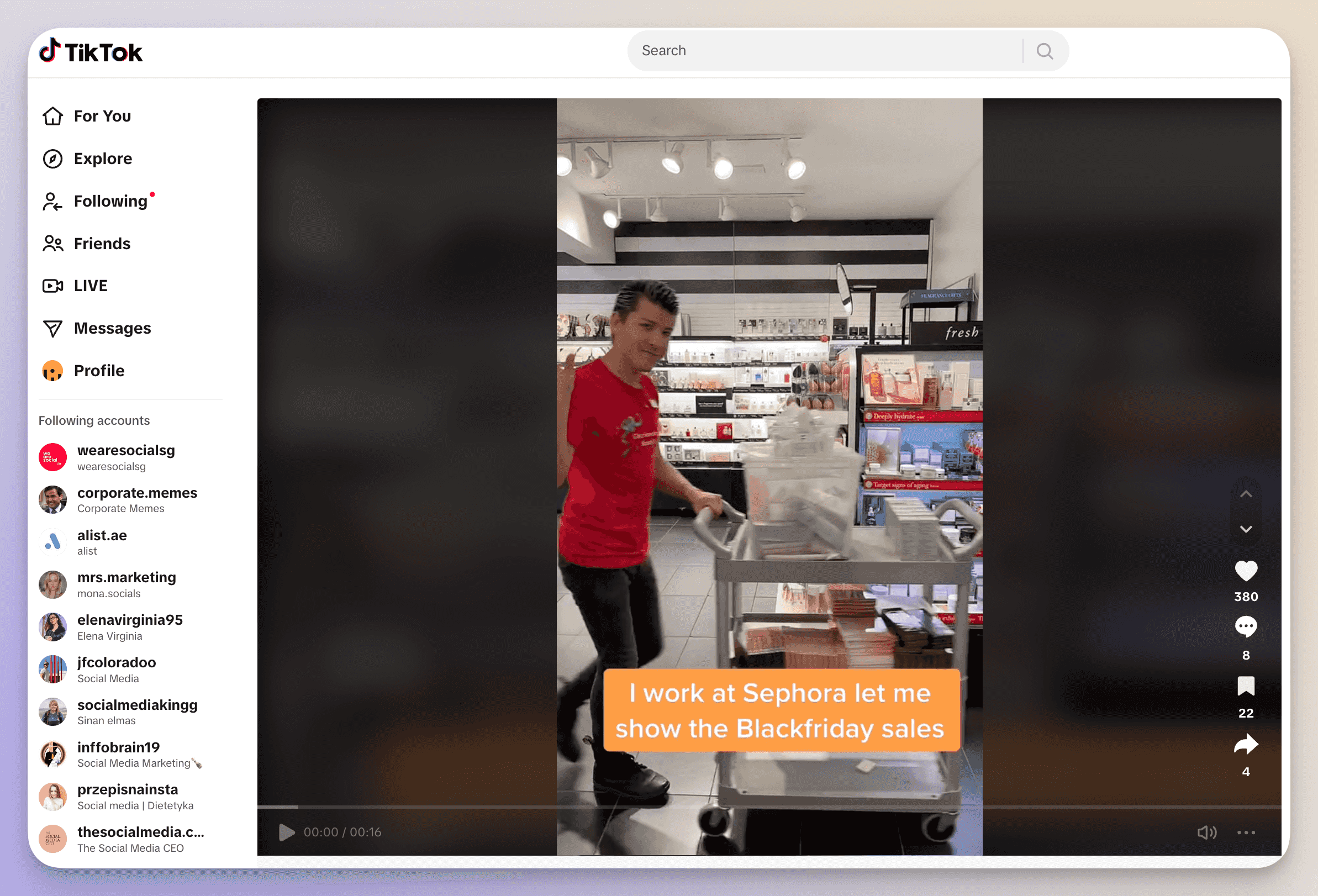
Task: Click the socialmediakingg avatar
Action: (52, 712)
